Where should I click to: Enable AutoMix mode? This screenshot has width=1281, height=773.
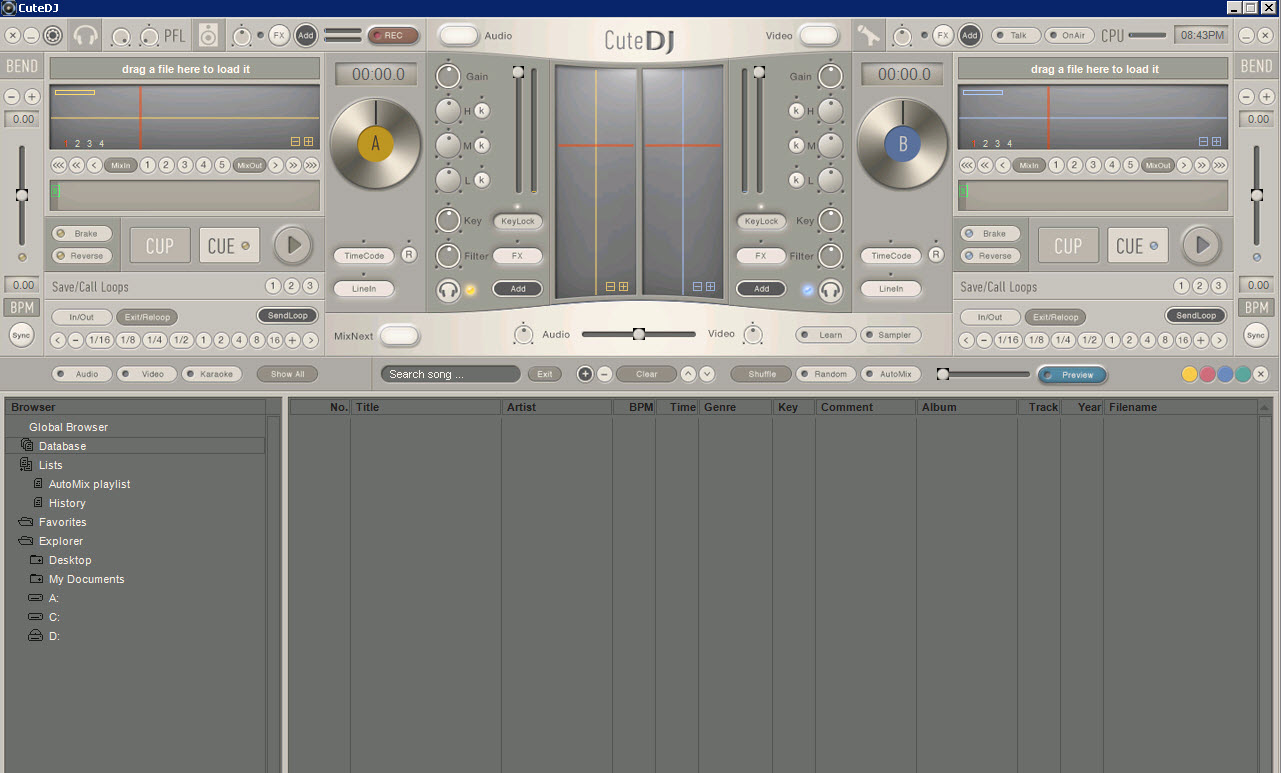[x=891, y=374]
